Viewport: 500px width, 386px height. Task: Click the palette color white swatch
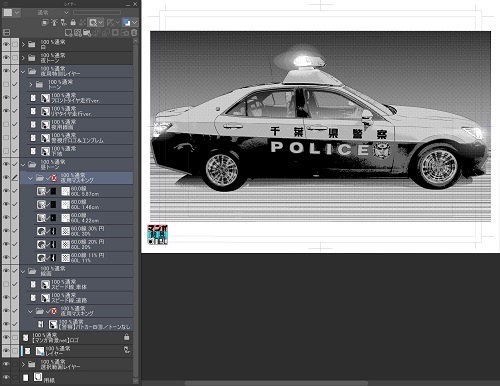pos(8,13)
